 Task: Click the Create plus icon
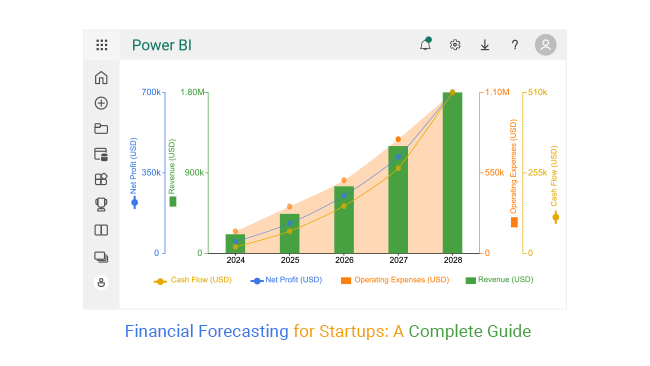tap(101, 103)
